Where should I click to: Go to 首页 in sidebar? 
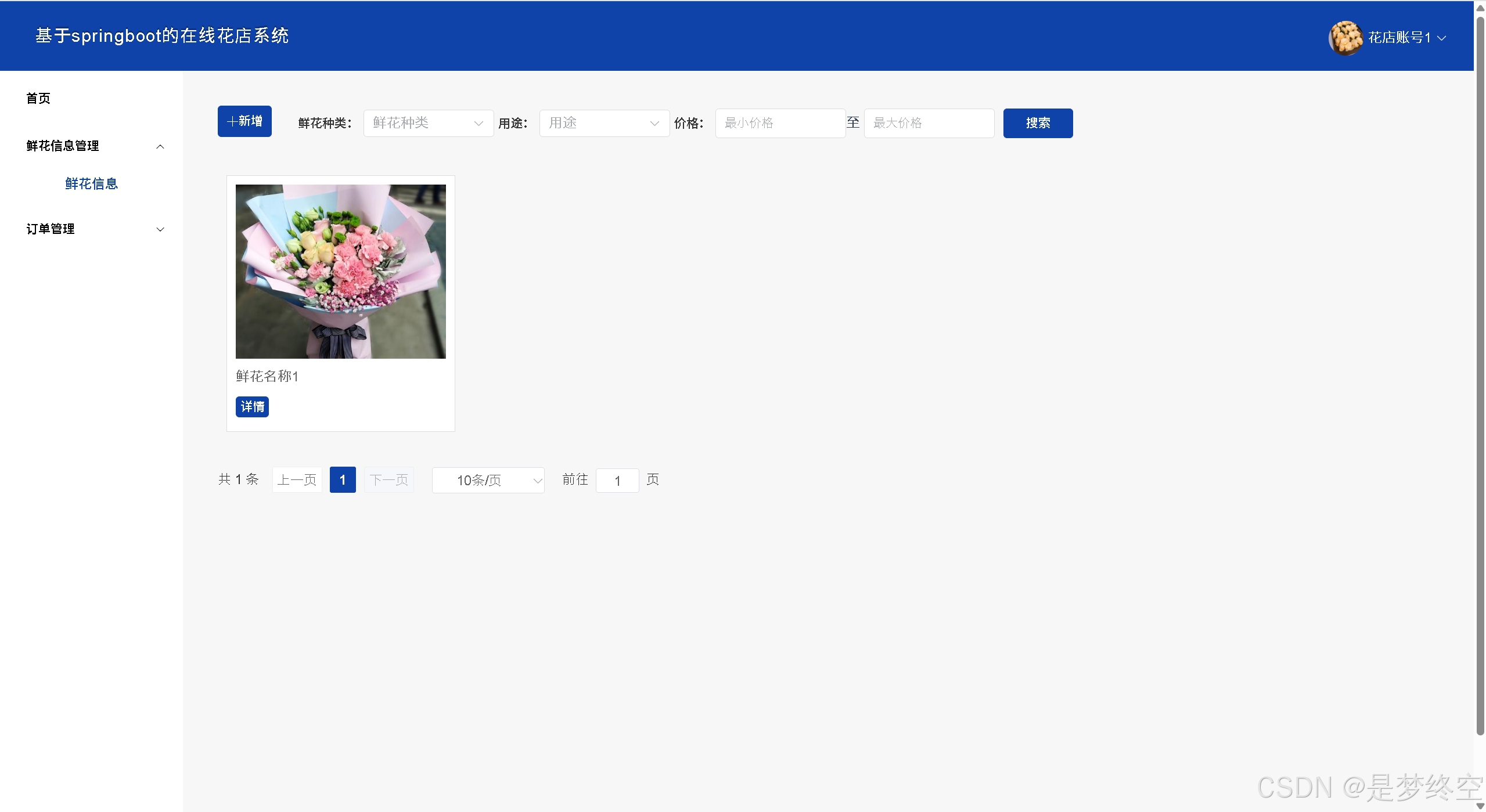pyautogui.click(x=38, y=98)
